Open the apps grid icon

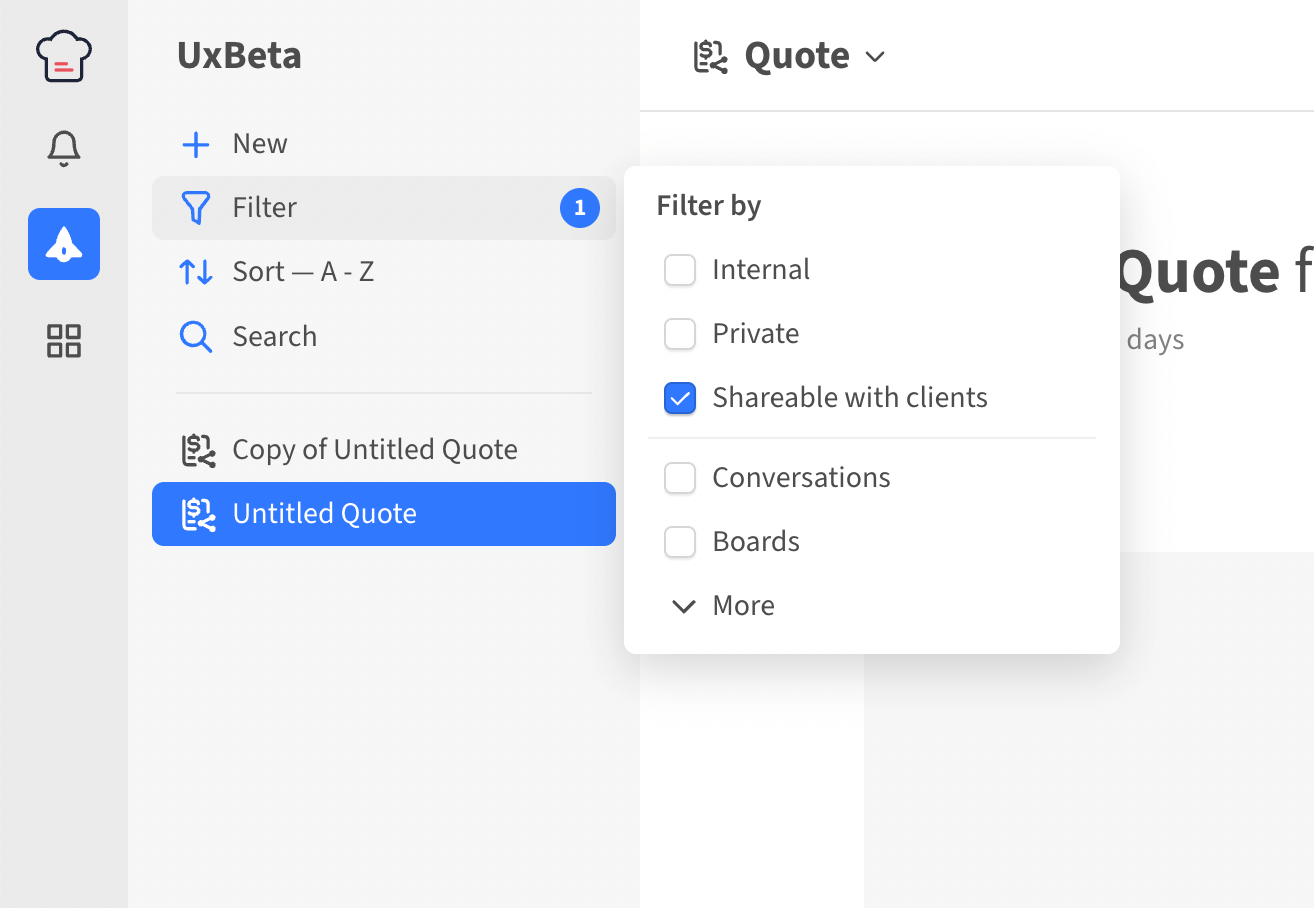[x=64, y=341]
